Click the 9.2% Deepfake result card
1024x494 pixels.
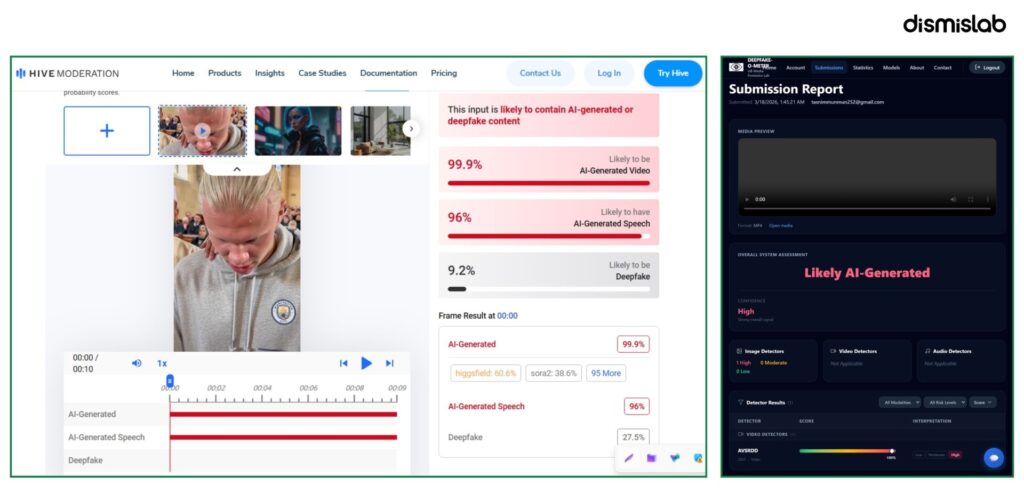click(549, 275)
